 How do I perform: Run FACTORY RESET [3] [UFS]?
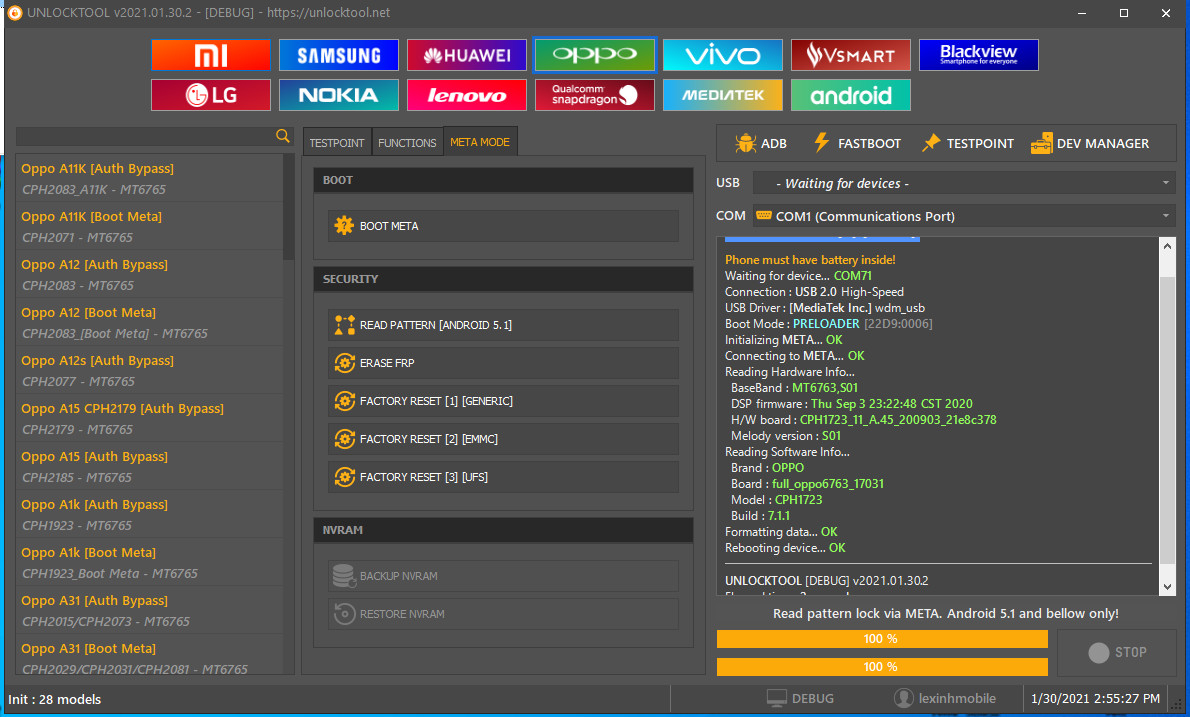coord(503,476)
